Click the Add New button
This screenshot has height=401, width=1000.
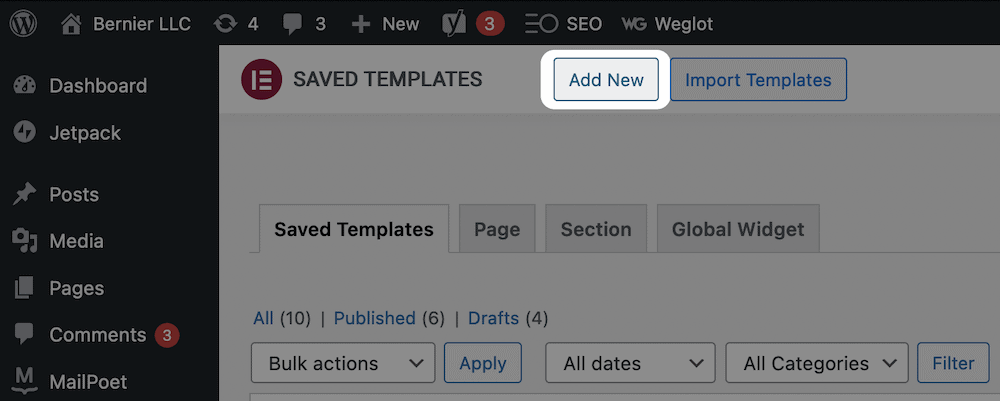(606, 80)
